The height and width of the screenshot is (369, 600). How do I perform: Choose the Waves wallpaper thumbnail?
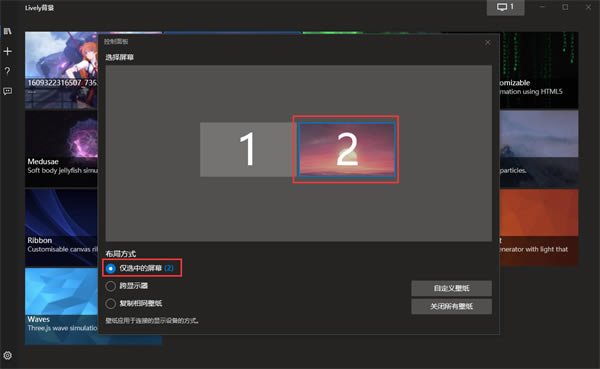[x=61, y=306]
